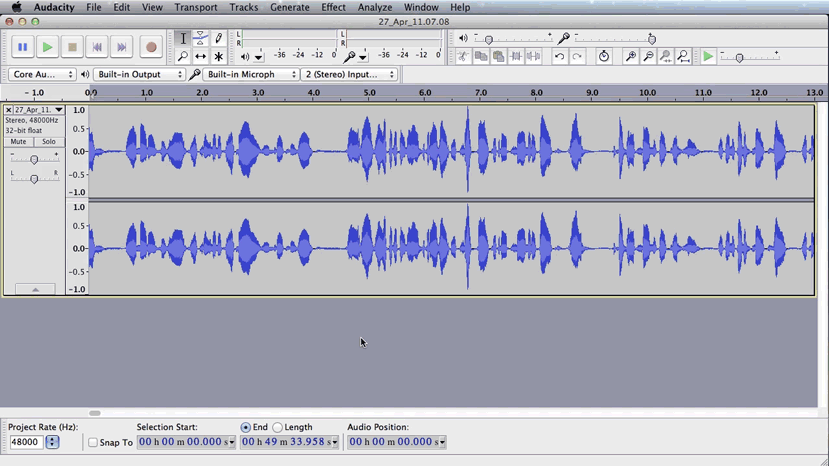Activate the Multi-Tool asterisk icon
This screenshot has height=466, width=829.
click(218, 57)
